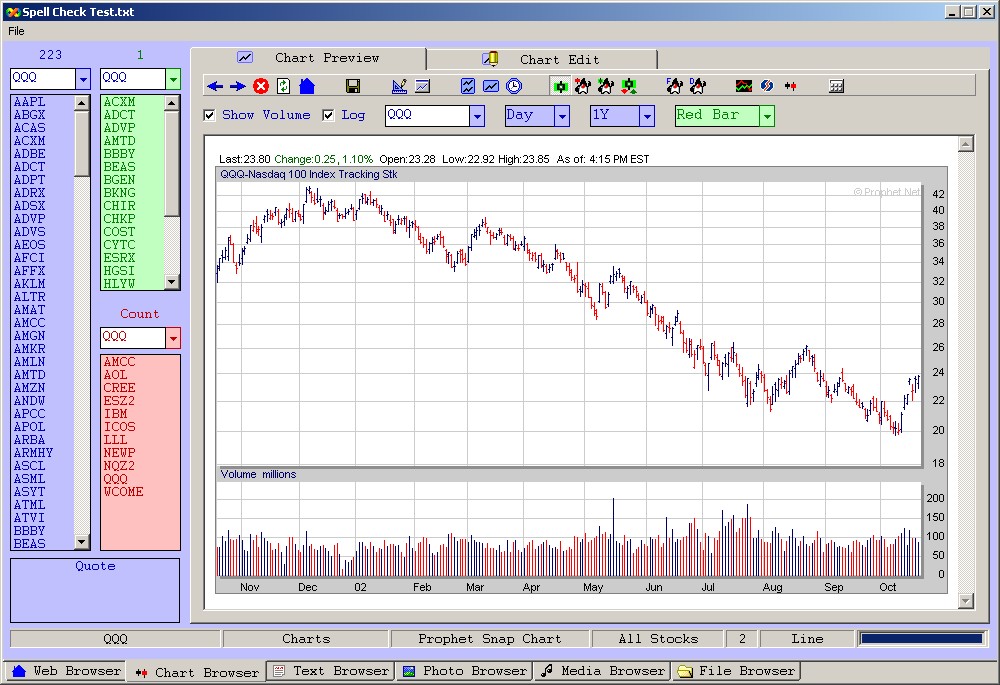The height and width of the screenshot is (685, 1000).
Task: Open the File menu
Action: (x=16, y=31)
